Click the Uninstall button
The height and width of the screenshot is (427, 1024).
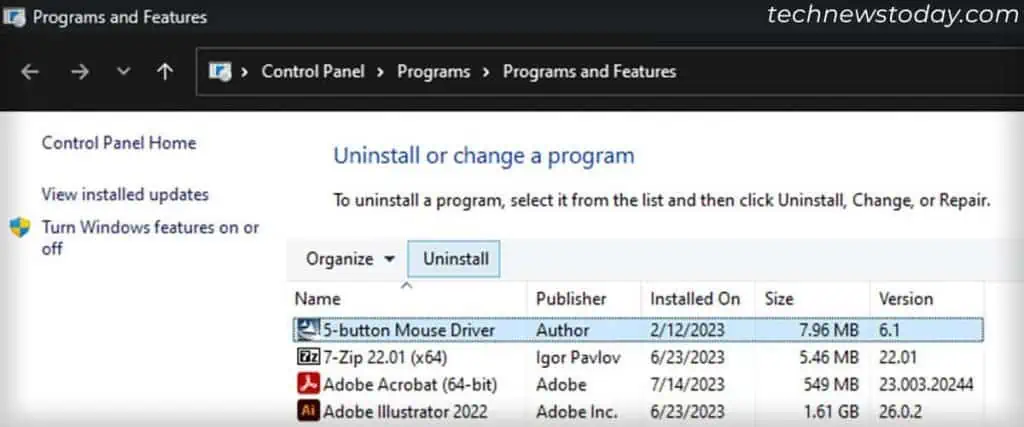(x=455, y=259)
